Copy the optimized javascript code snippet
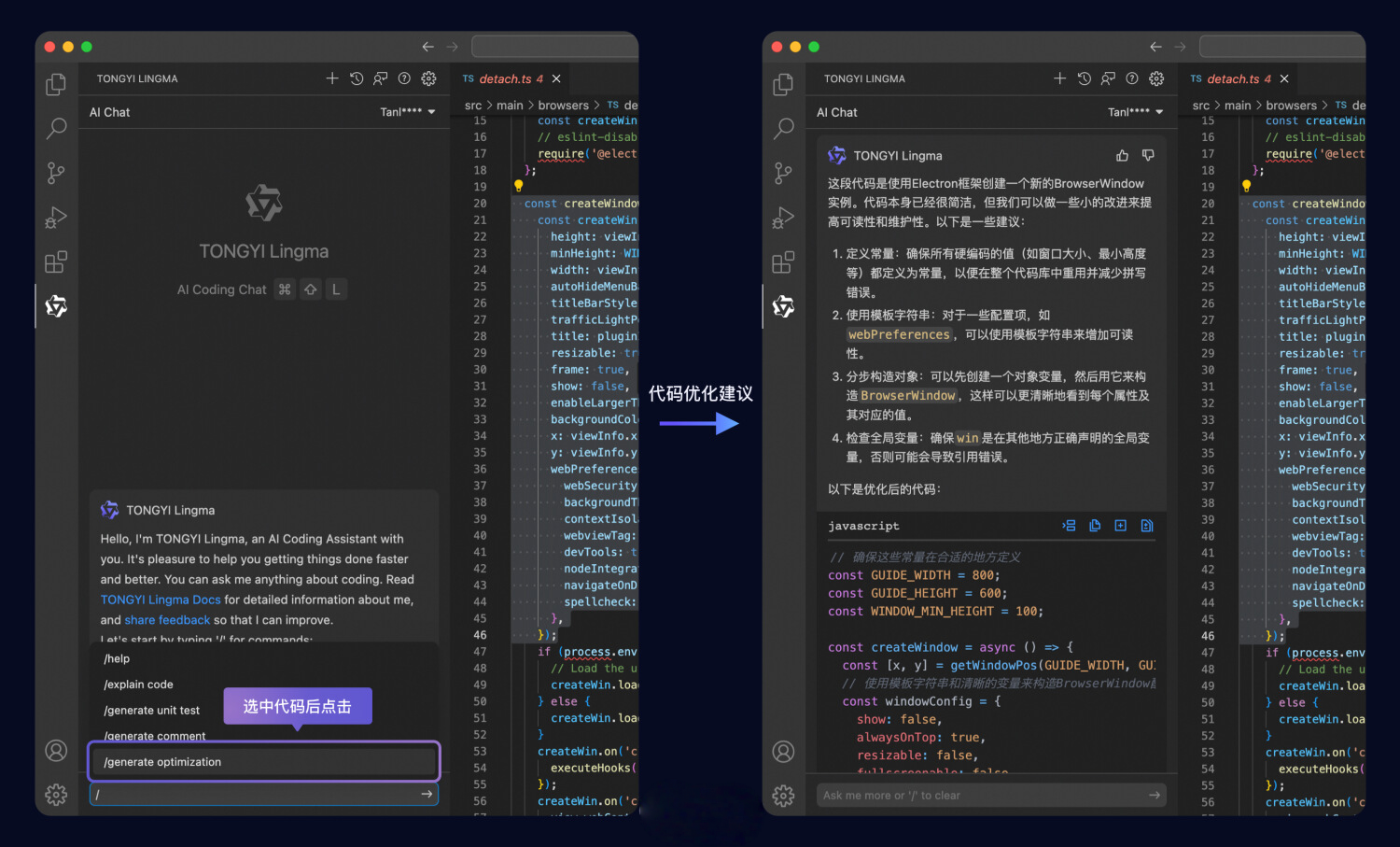The image size is (1400, 847). [x=1094, y=525]
